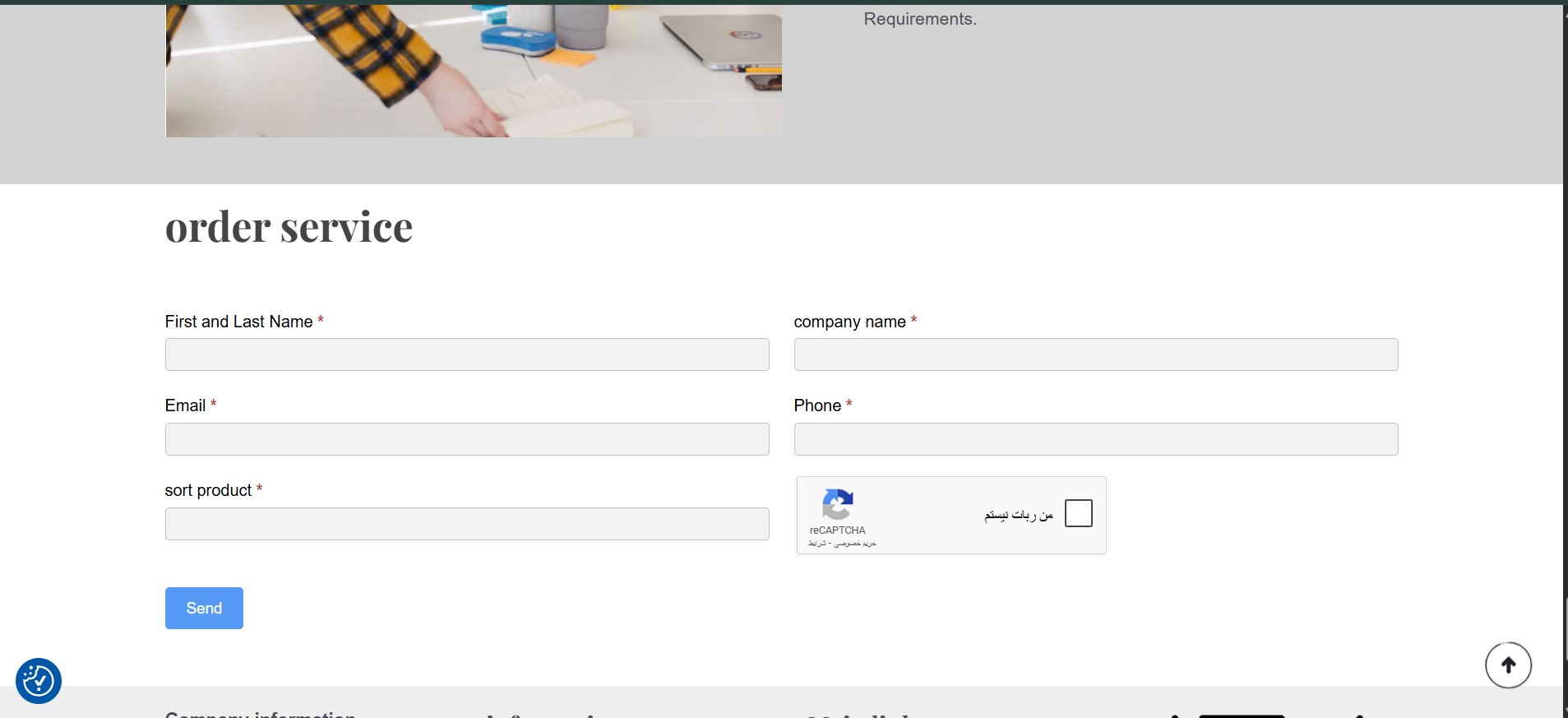This screenshot has width=1568, height=718.
Task: Open the reCAPTCHA terms link (شرایط)
Action: (816, 544)
